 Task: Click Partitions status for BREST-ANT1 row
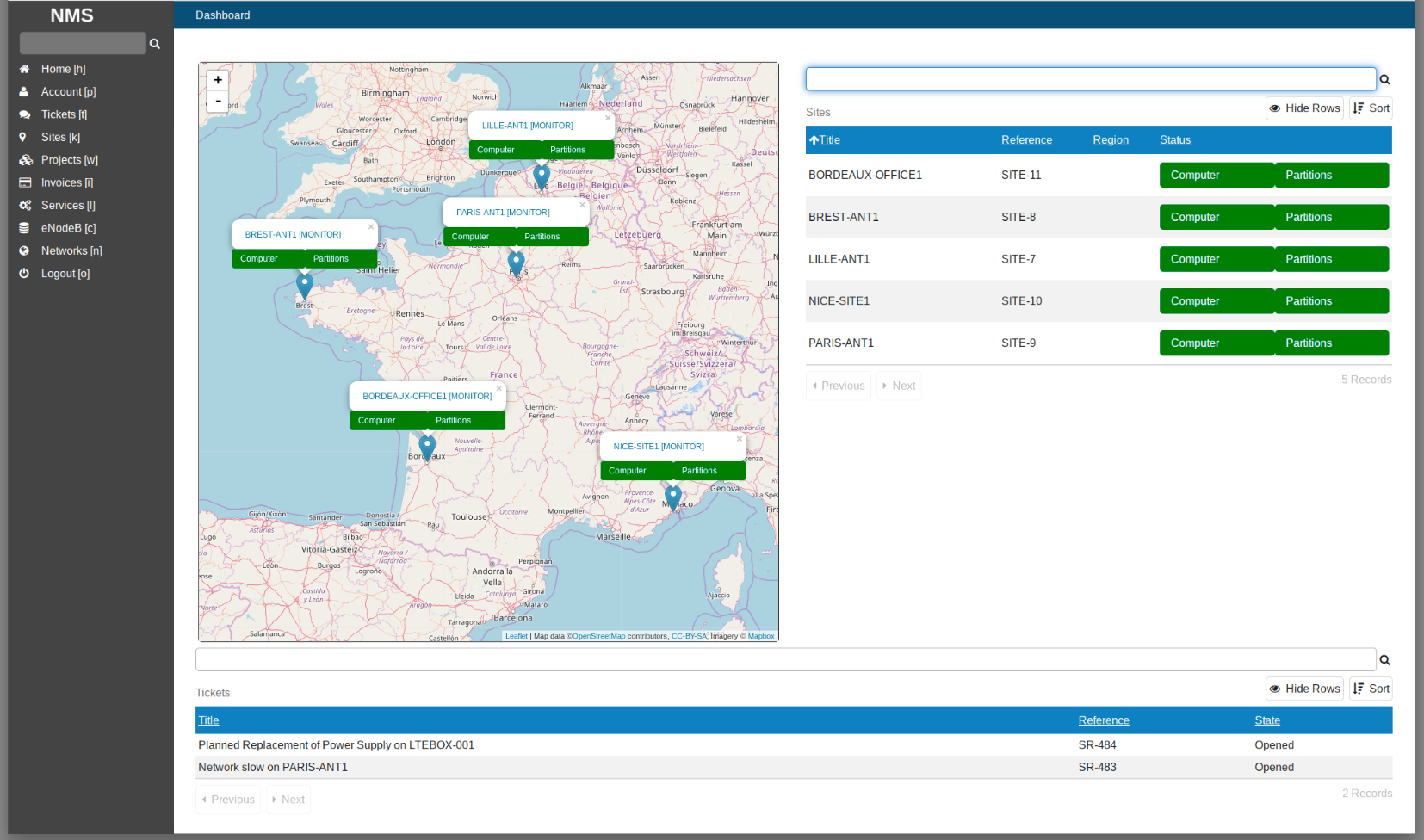1332,218
